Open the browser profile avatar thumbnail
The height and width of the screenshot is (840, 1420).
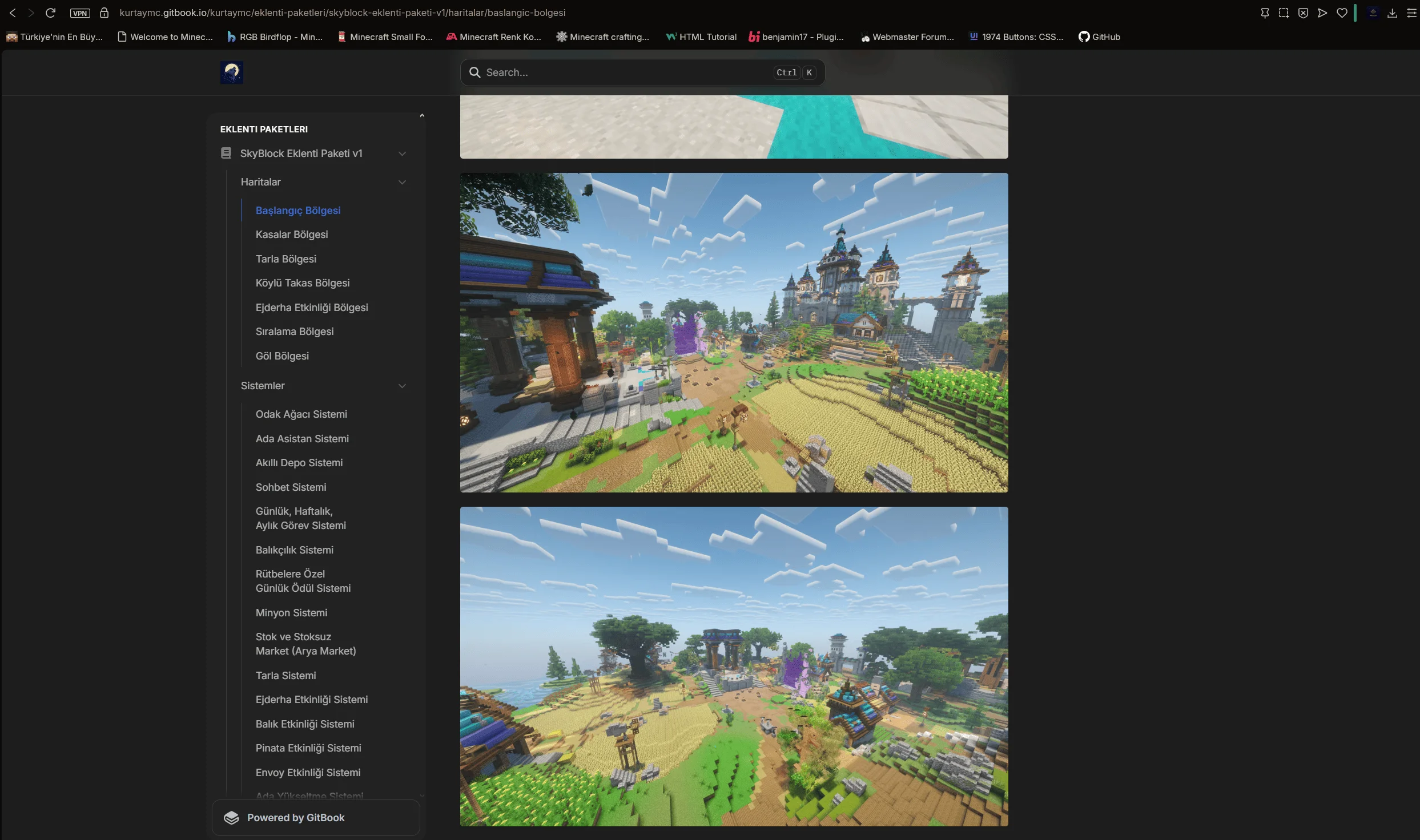[1373, 13]
